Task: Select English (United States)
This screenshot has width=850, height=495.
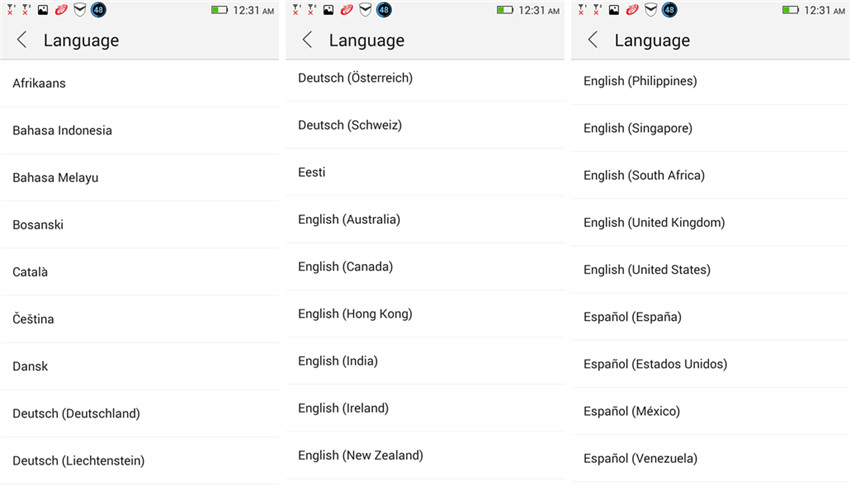Action: coord(647,269)
